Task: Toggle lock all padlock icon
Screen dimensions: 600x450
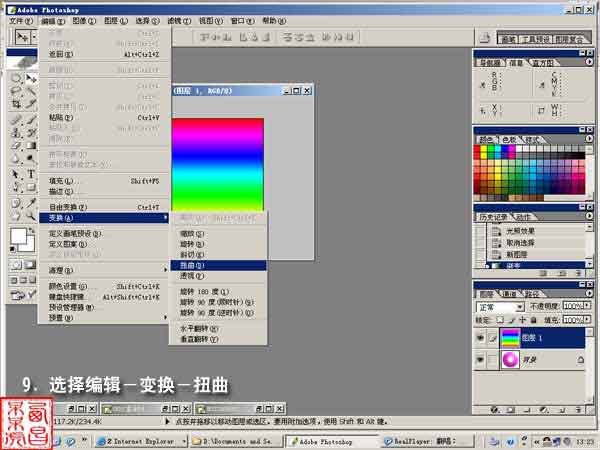Action: point(534,320)
